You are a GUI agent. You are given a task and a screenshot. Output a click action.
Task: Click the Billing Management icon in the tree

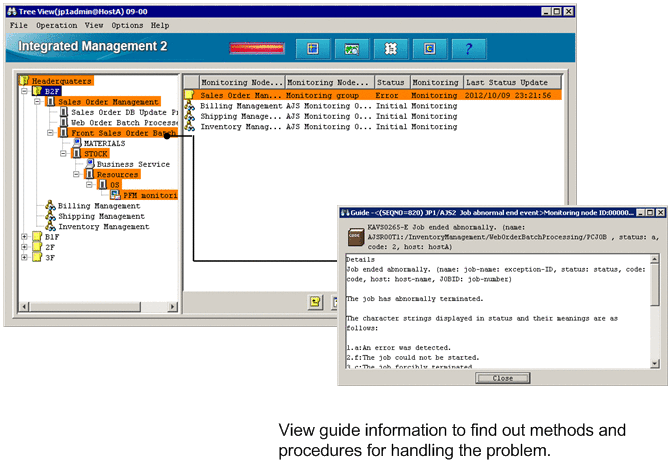50,206
